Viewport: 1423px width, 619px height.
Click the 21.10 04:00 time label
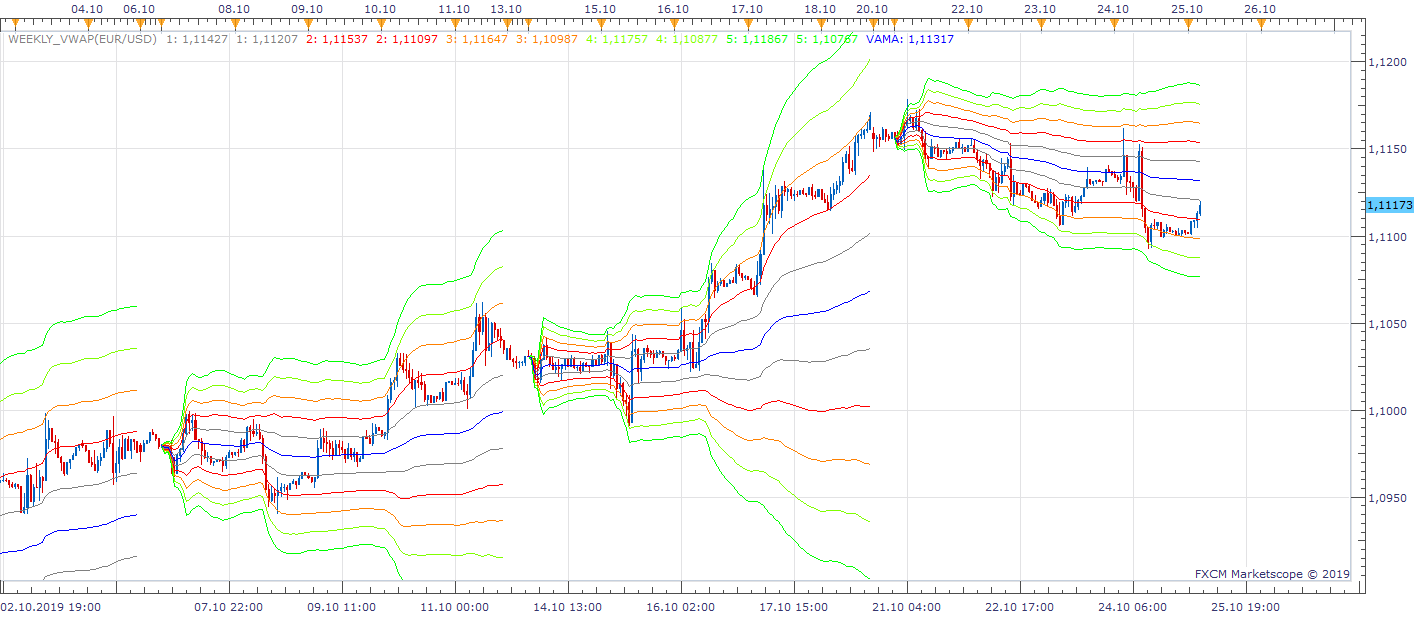907,606
